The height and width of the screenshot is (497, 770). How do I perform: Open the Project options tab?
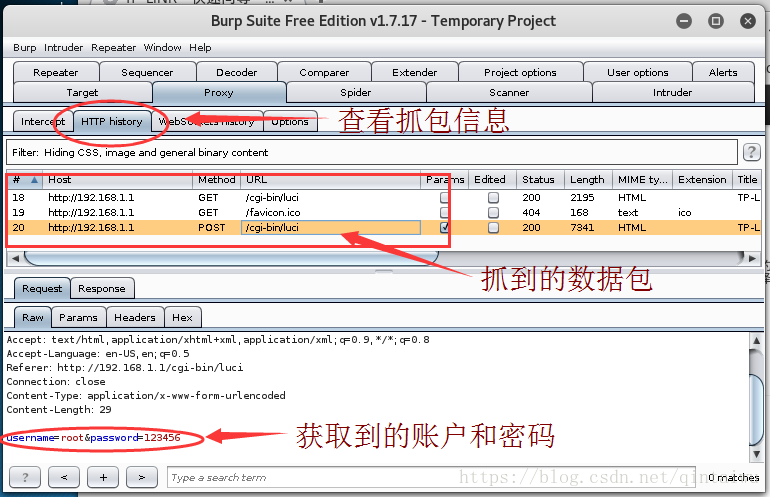coord(521,72)
